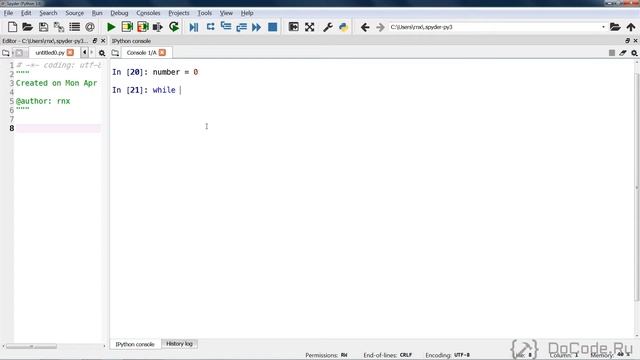Open the File menu
Screen dimensions: 640x360
tap(8, 13)
